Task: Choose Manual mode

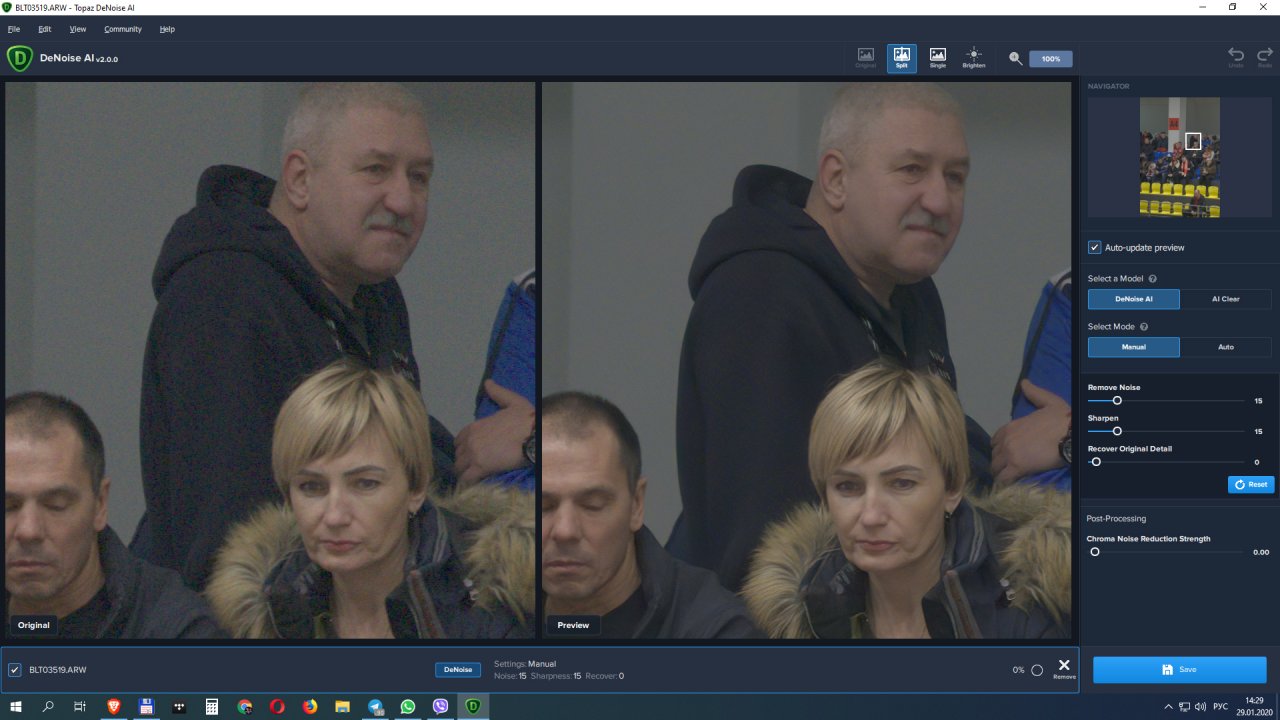Action: pyautogui.click(x=1134, y=347)
